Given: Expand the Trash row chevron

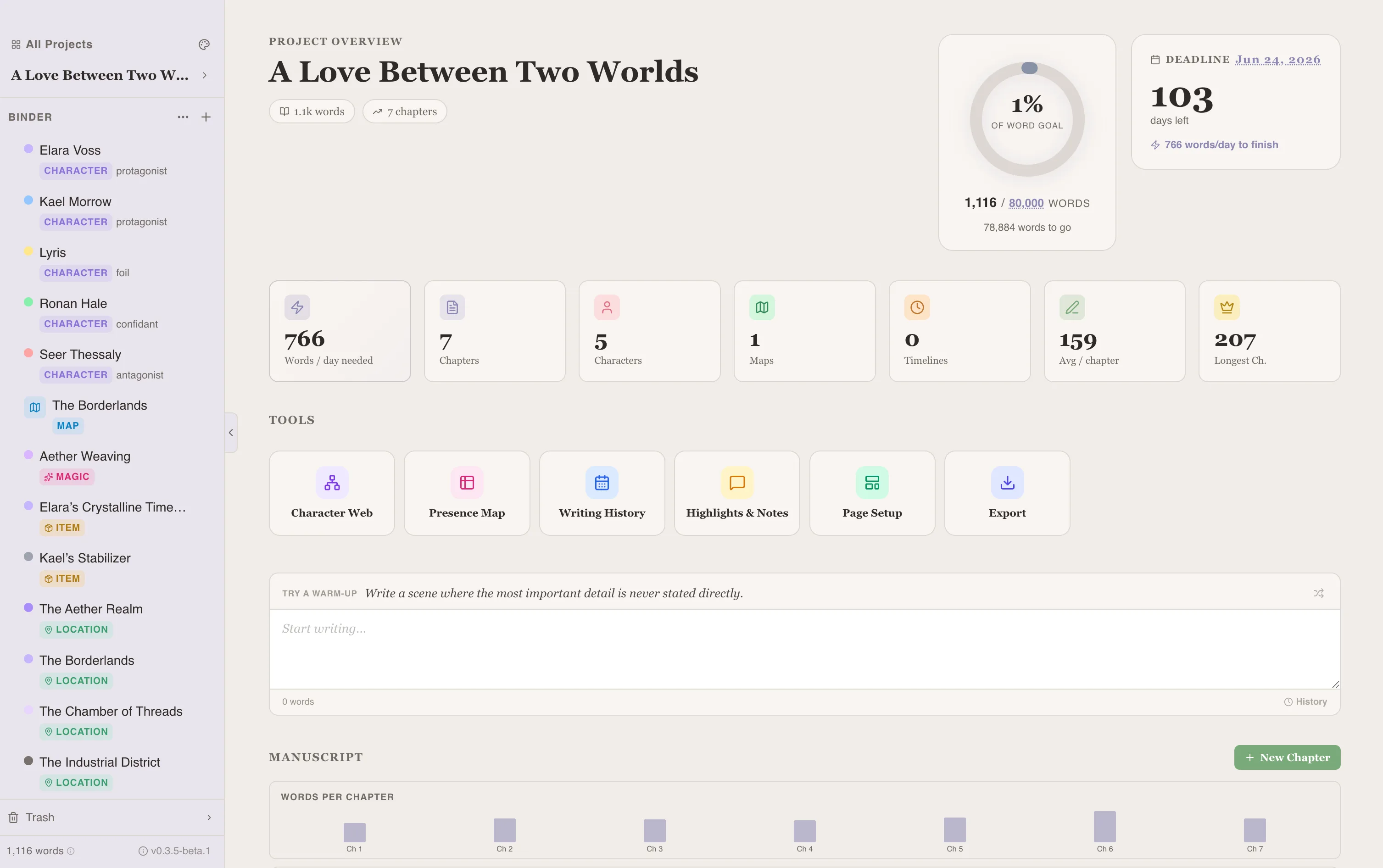Looking at the screenshot, I should coord(208,817).
